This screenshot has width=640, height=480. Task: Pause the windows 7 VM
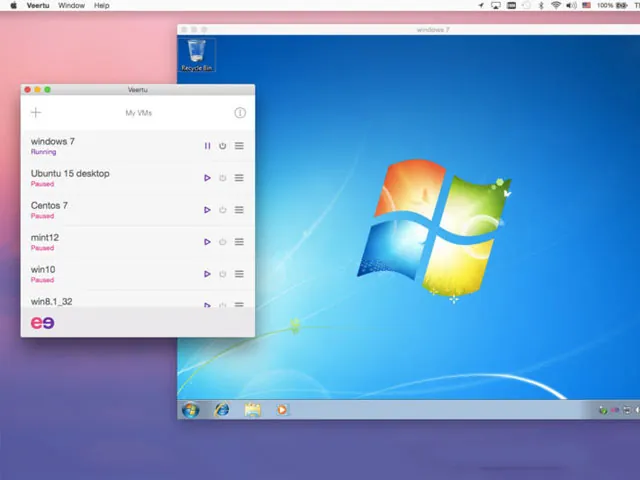point(207,146)
